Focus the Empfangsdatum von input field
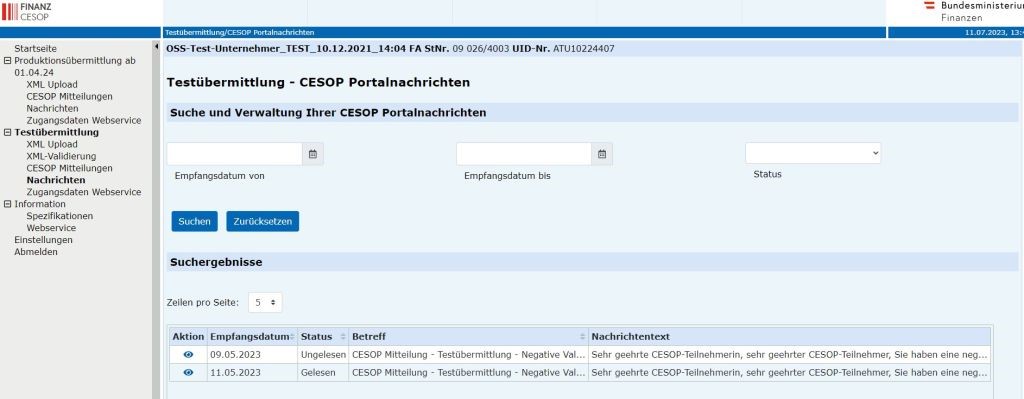The height and width of the screenshot is (399, 1024). tap(234, 154)
